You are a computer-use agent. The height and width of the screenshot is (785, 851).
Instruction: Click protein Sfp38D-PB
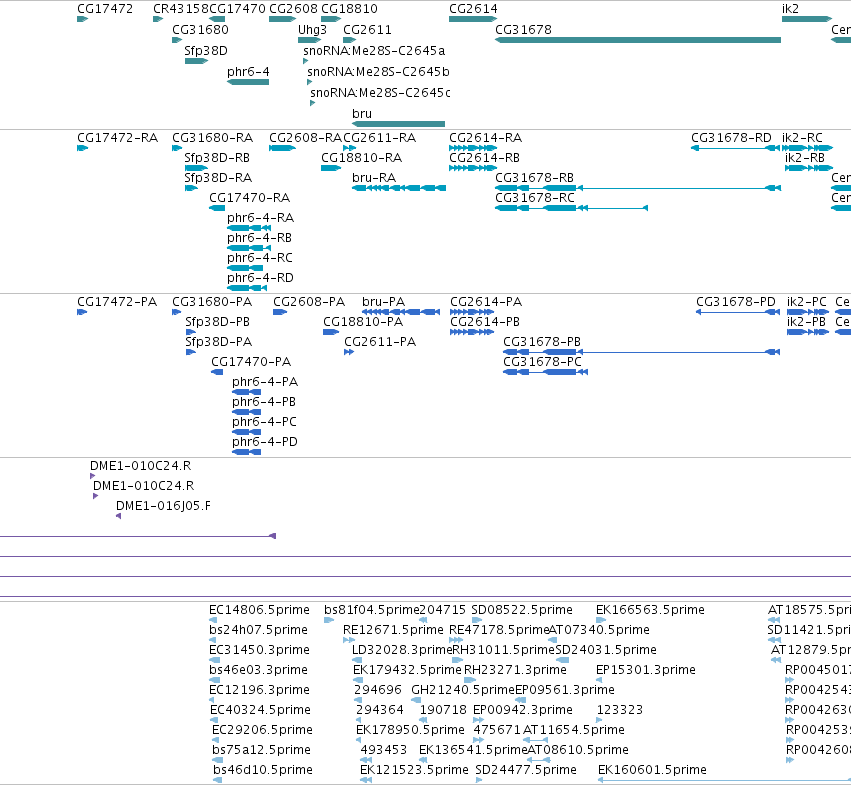click(217, 322)
